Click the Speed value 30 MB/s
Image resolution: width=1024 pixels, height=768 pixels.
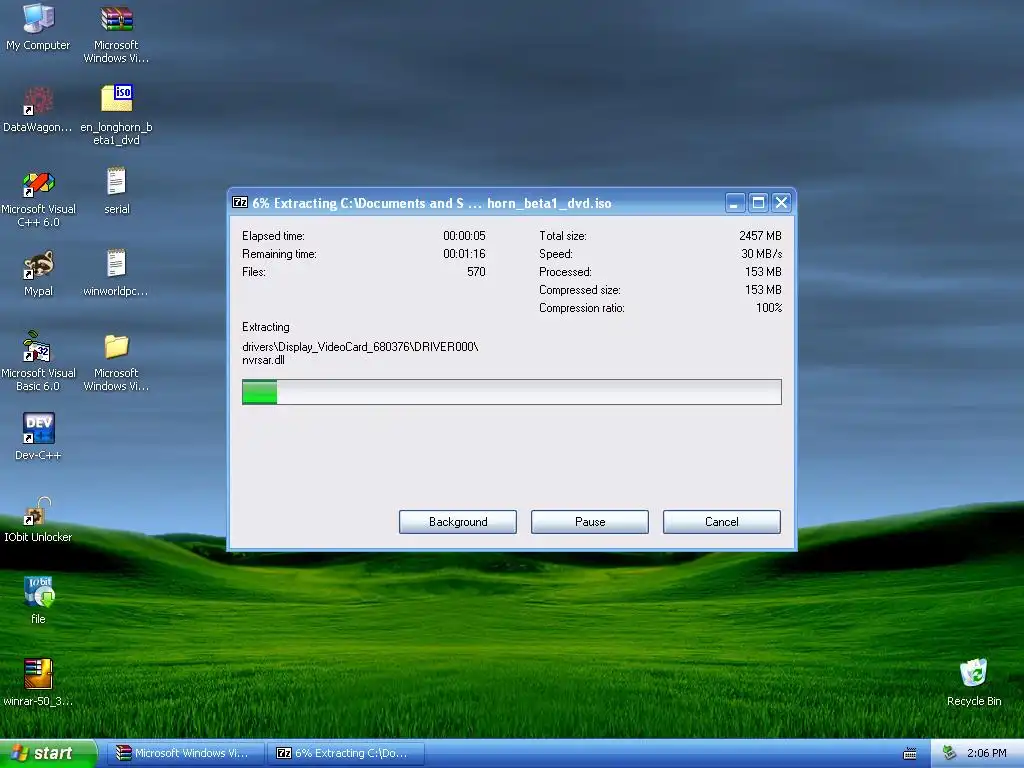tap(761, 254)
